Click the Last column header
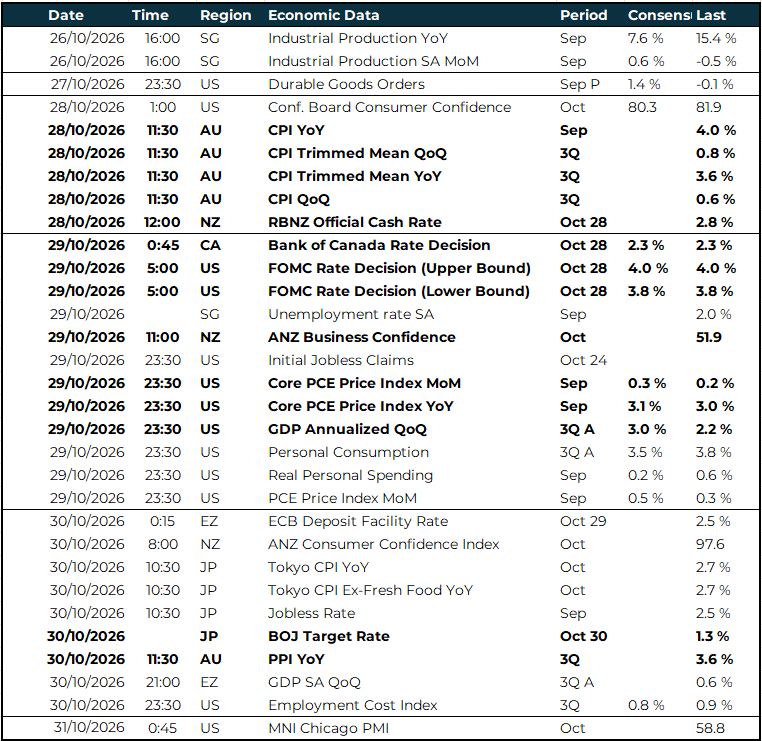This screenshot has width=762, height=741. pyautogui.click(x=710, y=15)
